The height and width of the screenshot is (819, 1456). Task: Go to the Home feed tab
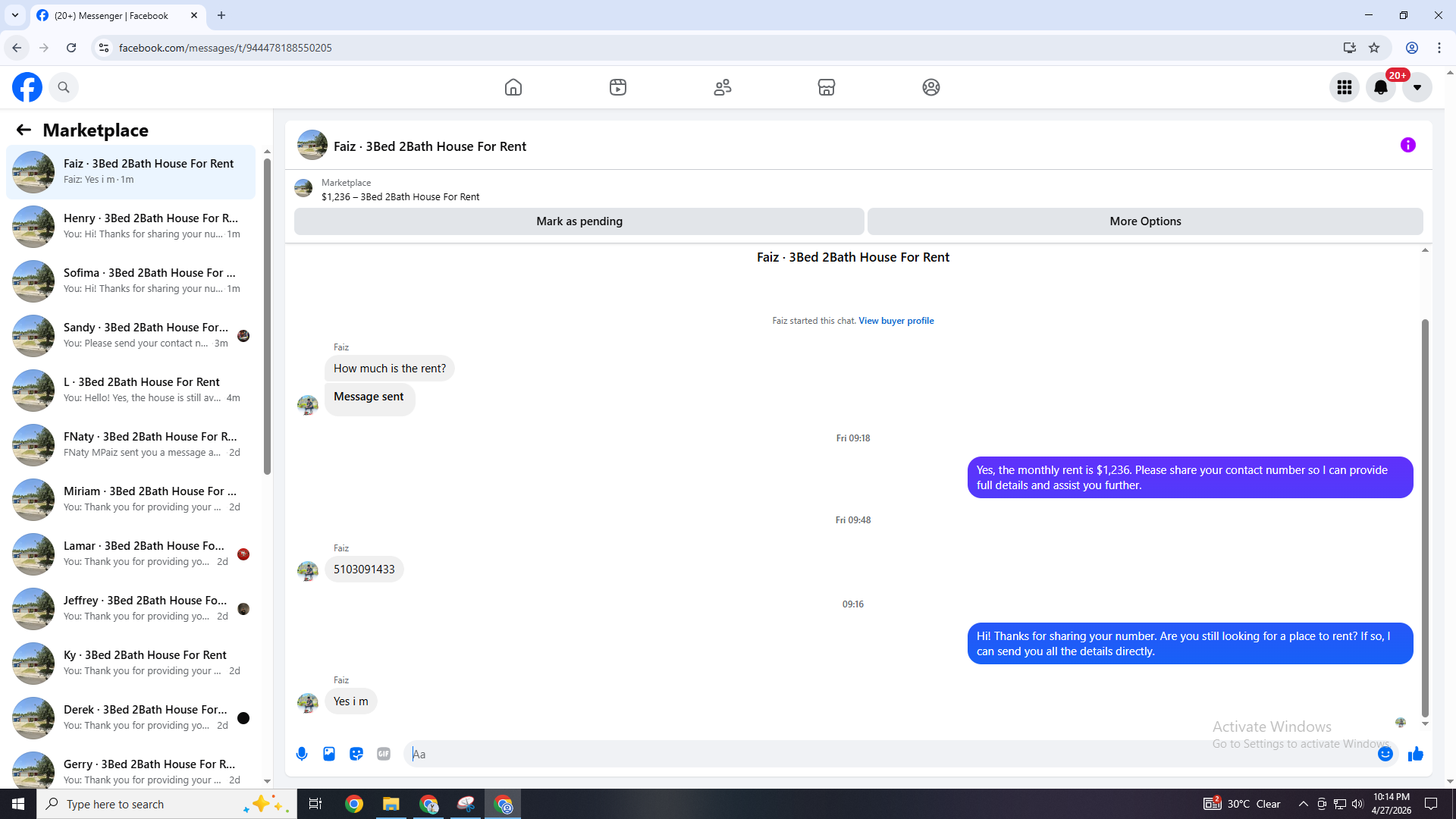coord(513,87)
